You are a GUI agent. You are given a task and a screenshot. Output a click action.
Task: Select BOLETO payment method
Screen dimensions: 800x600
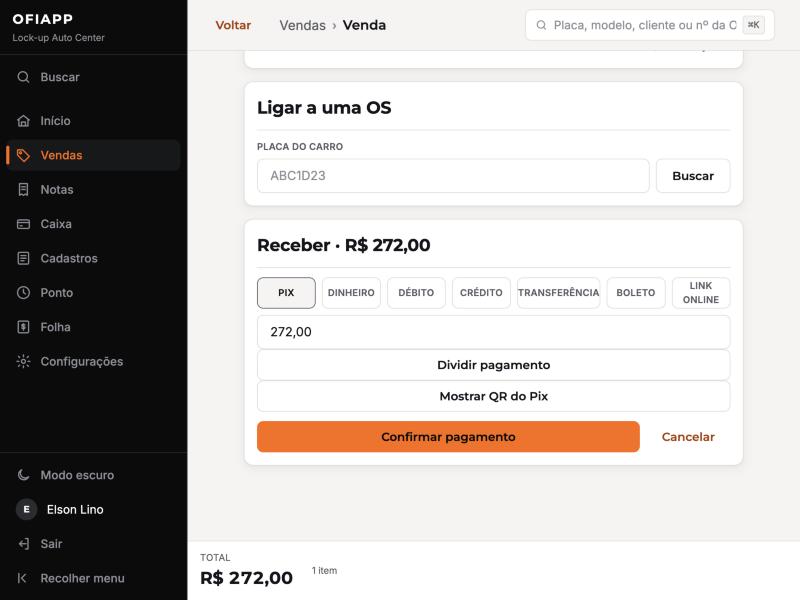pyautogui.click(x=636, y=293)
